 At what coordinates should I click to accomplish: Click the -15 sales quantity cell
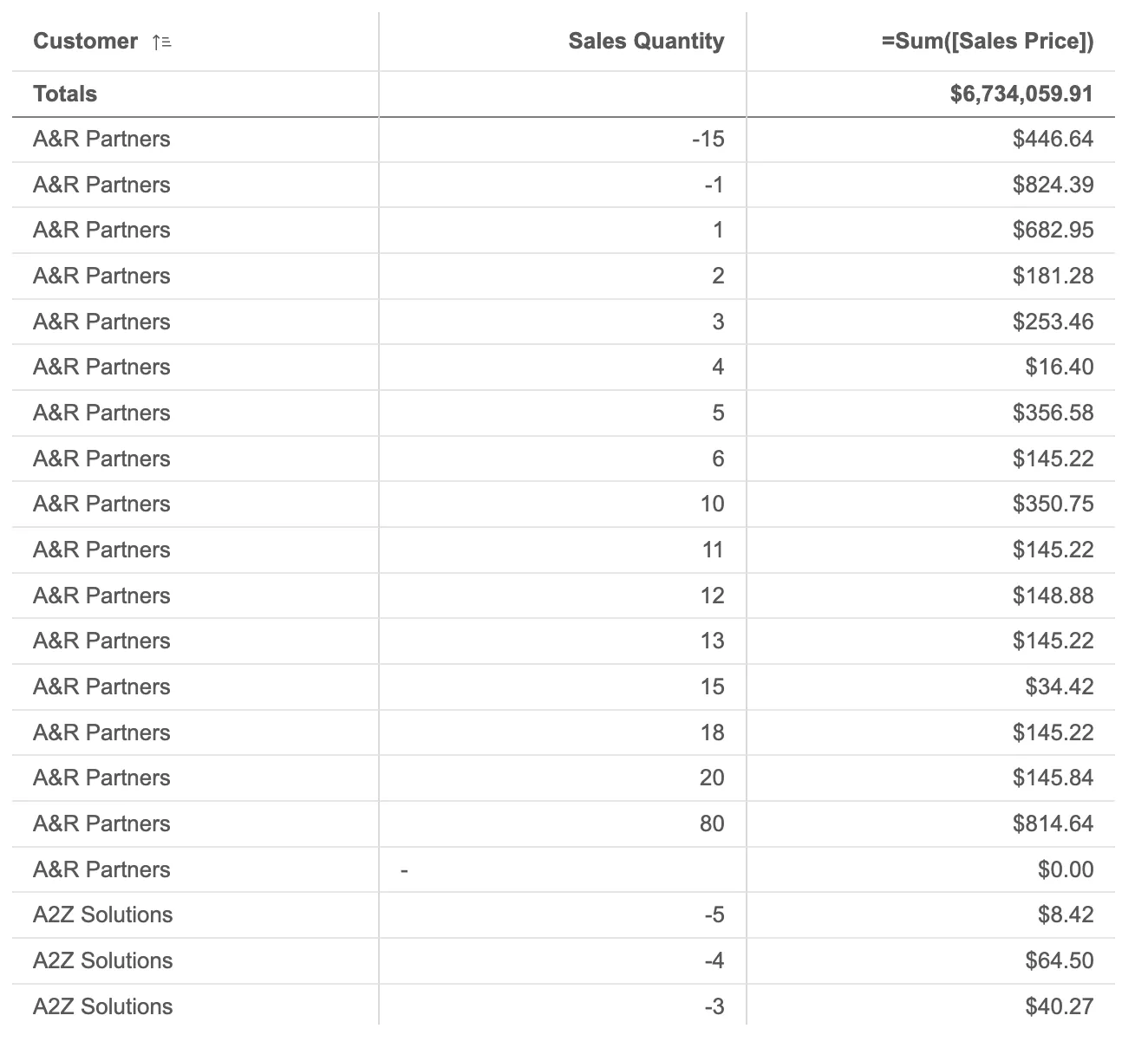(708, 139)
